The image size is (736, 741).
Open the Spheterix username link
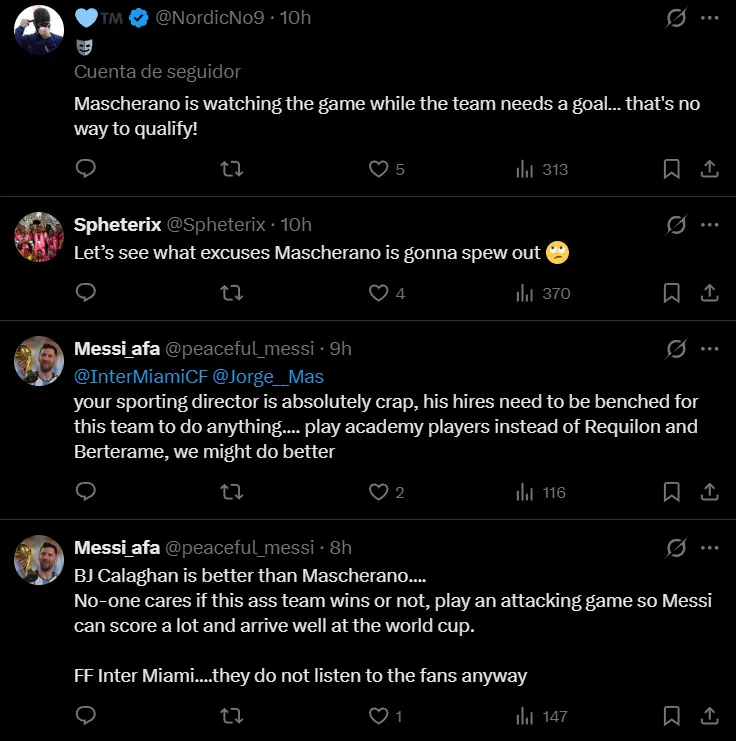(x=117, y=224)
